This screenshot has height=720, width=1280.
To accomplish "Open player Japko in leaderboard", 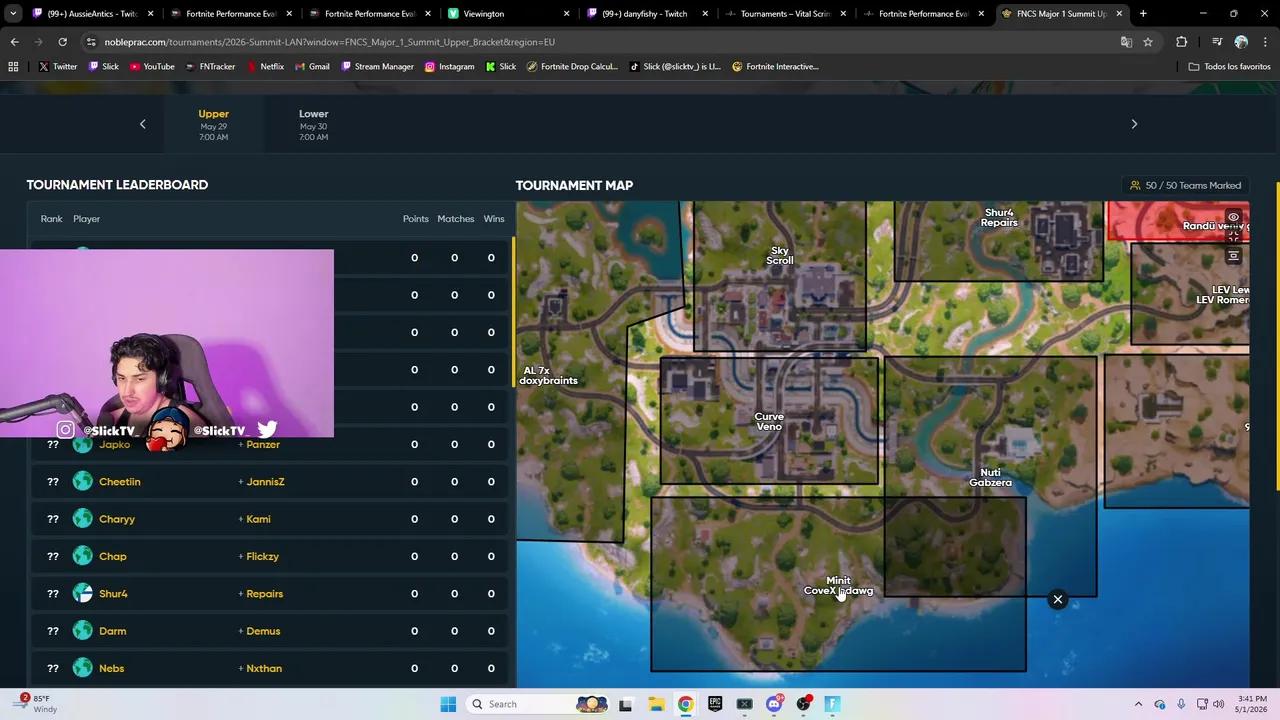I will tap(114, 444).
